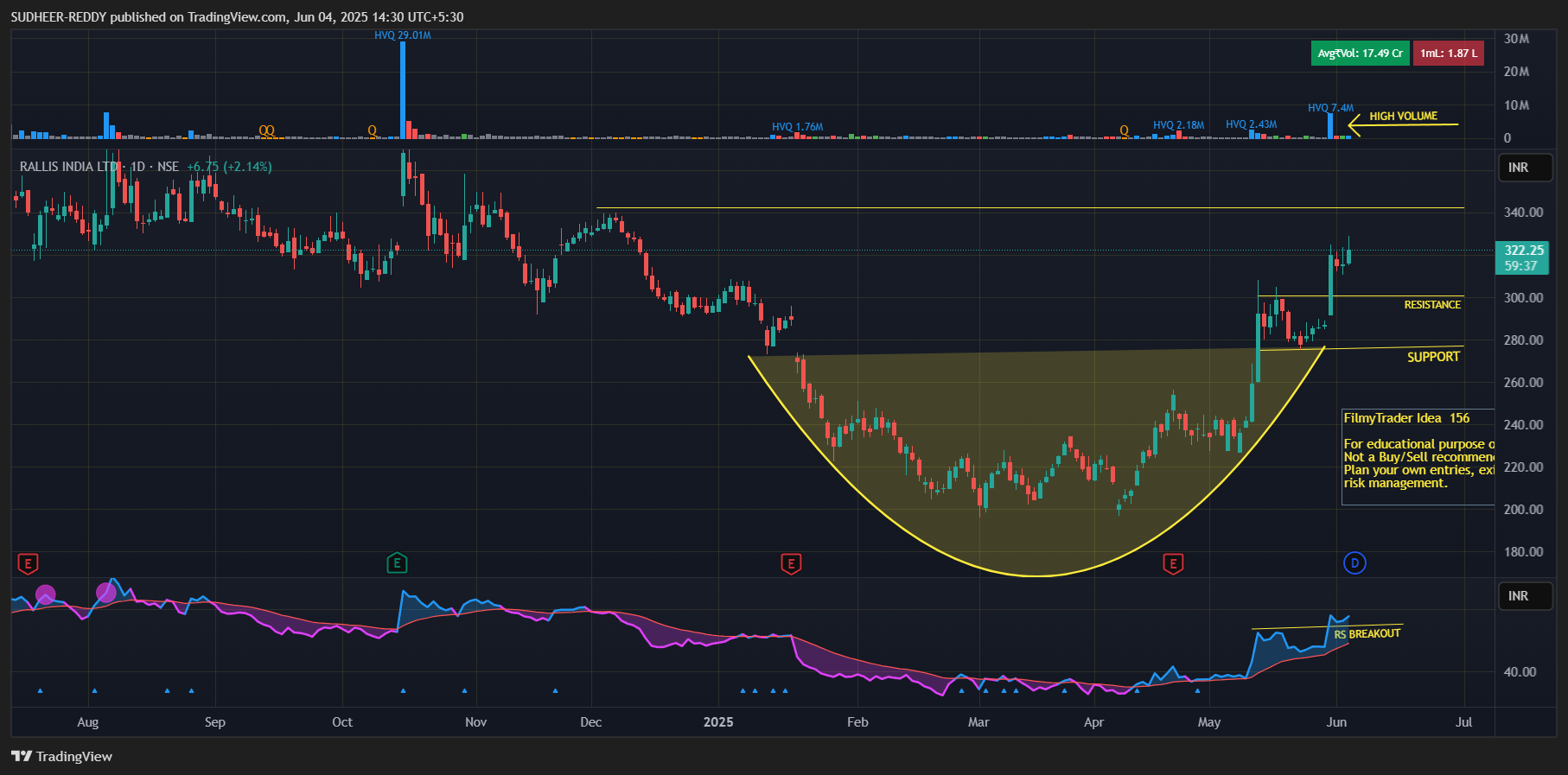Open the green E earnings marker in October
Screen dimensions: 1568x775
point(397,563)
